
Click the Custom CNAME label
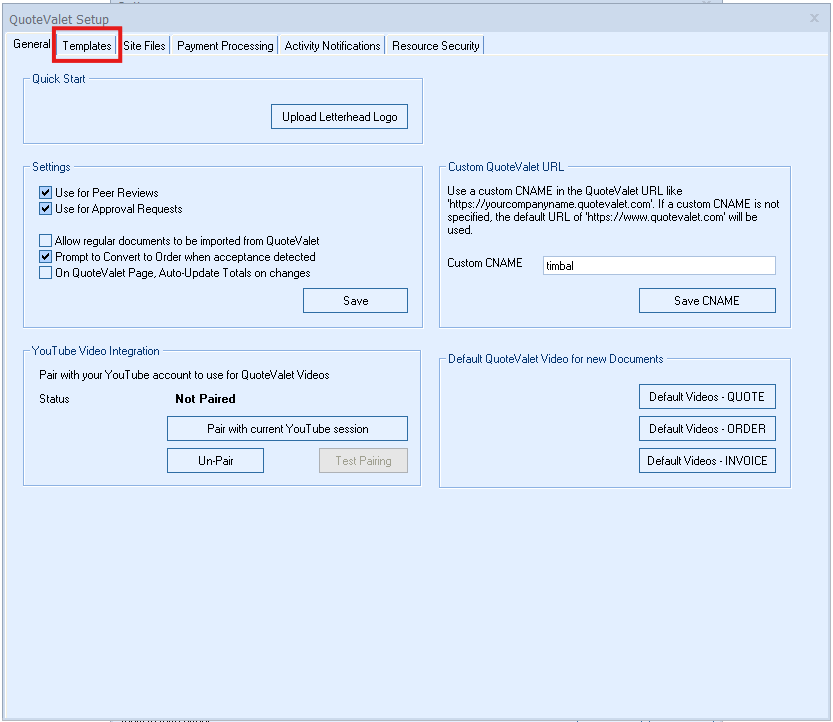tap(484, 263)
